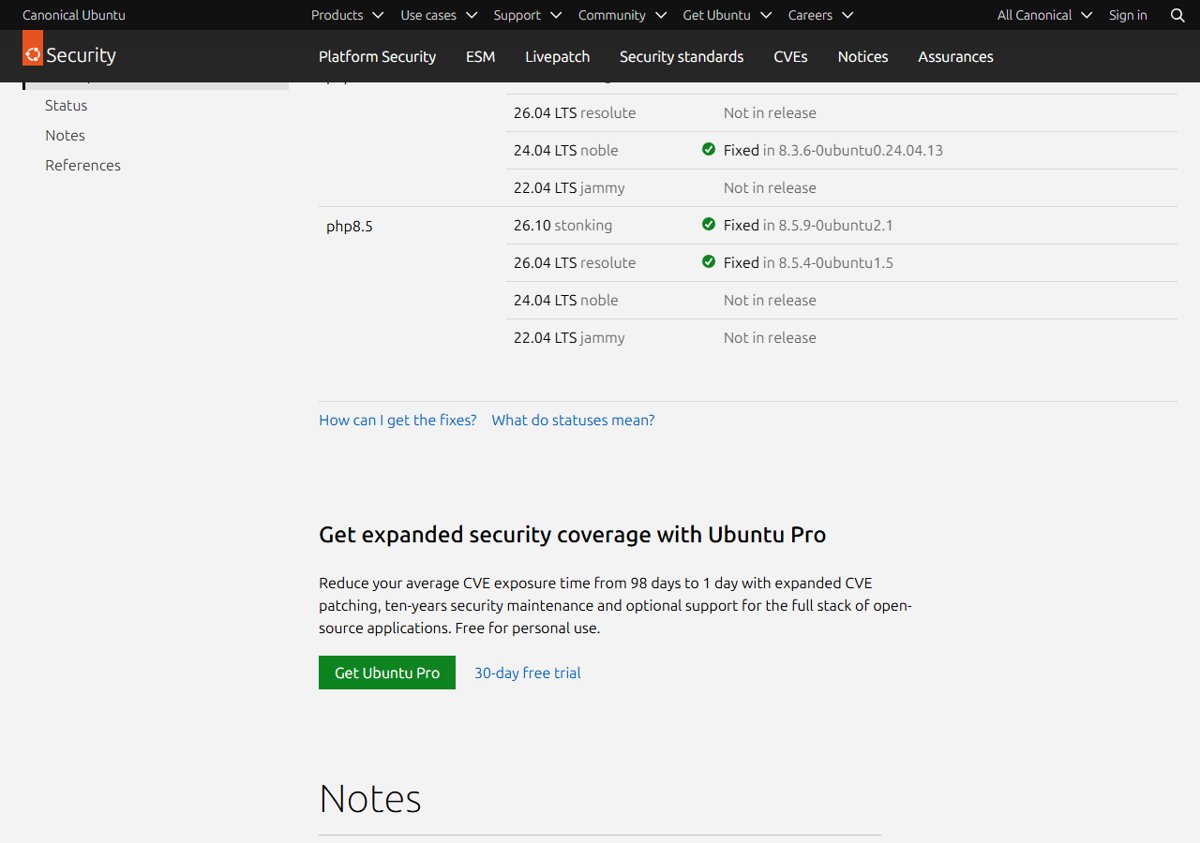Viewport: 1200px width, 843px height.
Task: Open the Community dropdown menu
Action: 622,15
